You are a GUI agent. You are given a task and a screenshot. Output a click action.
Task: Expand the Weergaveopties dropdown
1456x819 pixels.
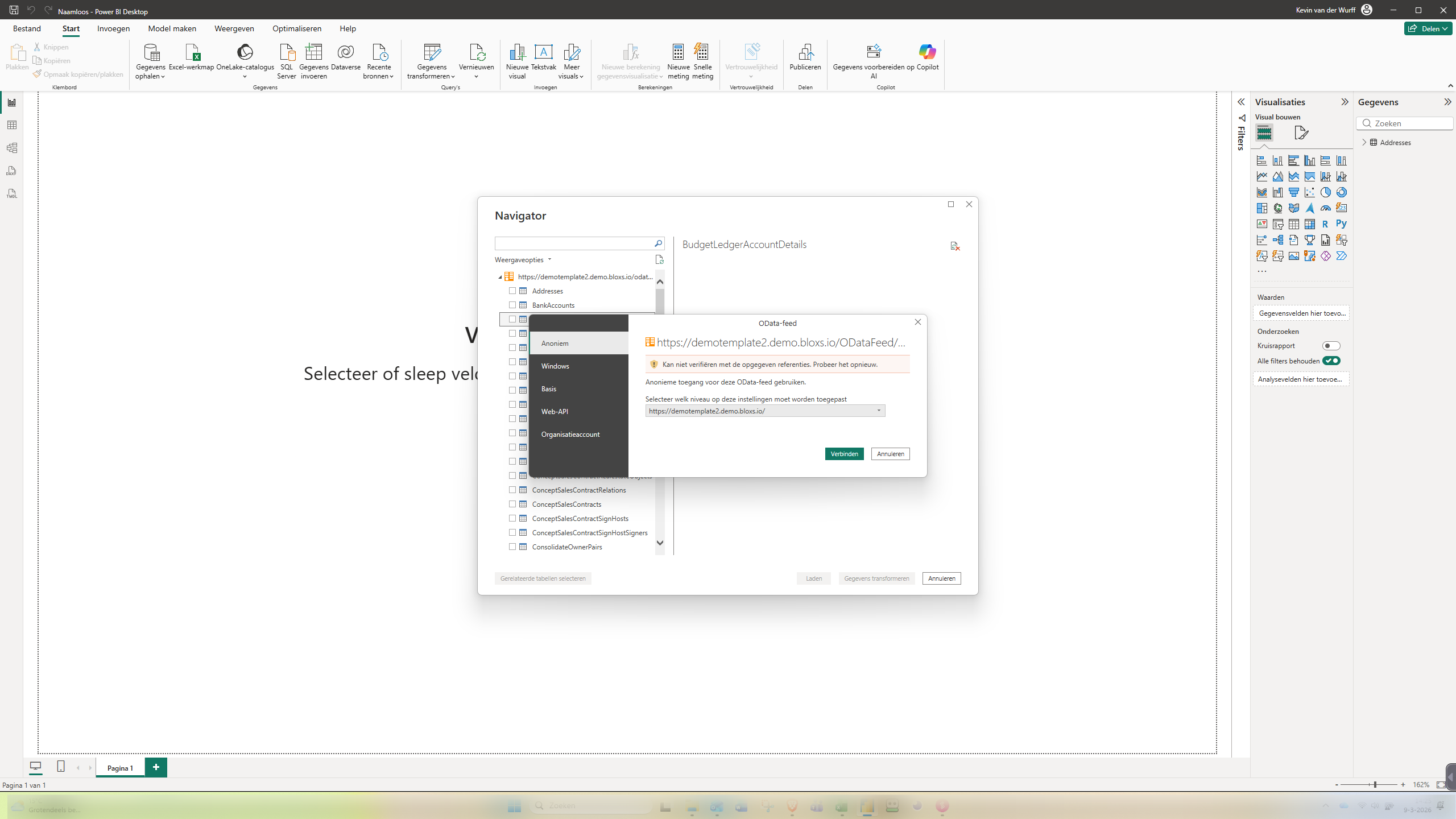(x=523, y=260)
